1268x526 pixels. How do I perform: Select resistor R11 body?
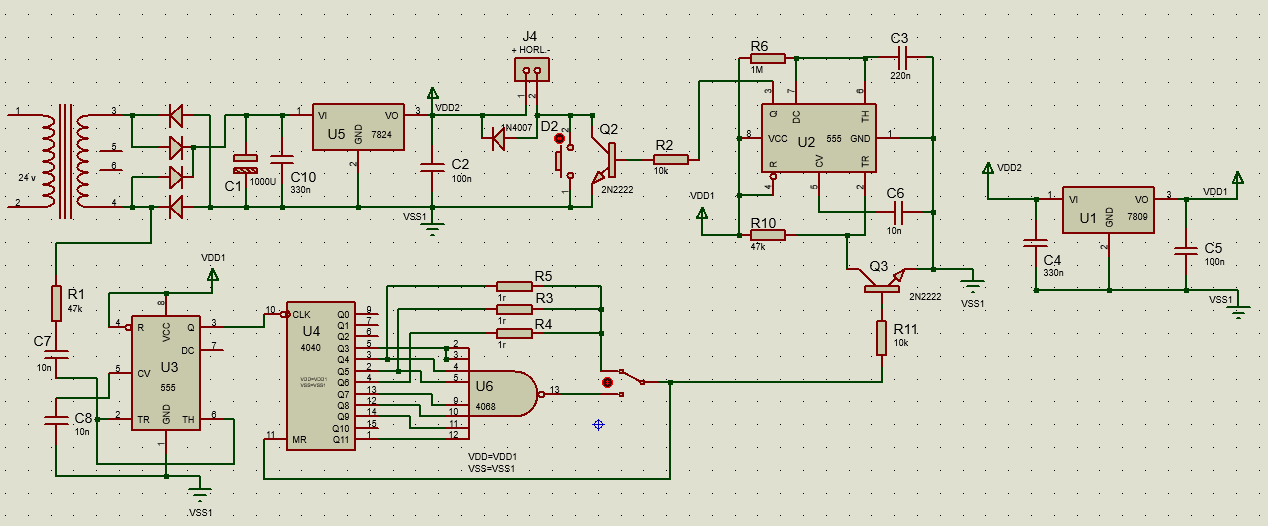click(882, 337)
